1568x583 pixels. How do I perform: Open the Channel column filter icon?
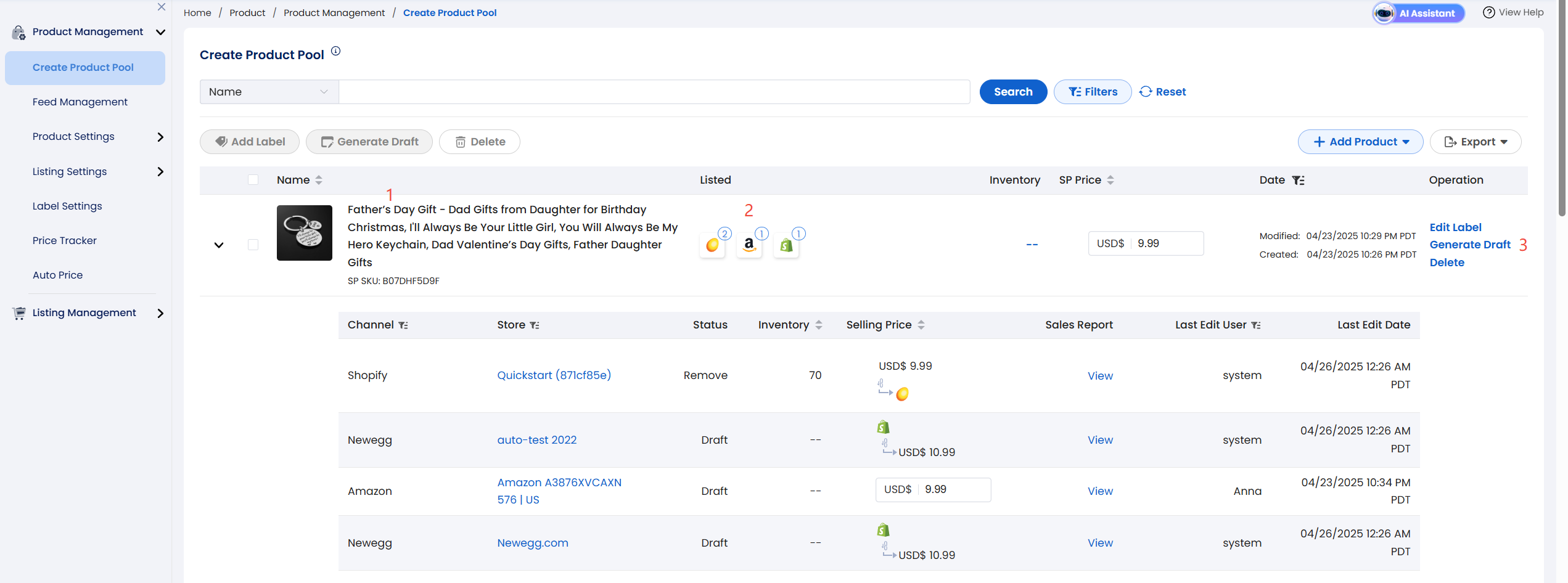[x=403, y=325]
